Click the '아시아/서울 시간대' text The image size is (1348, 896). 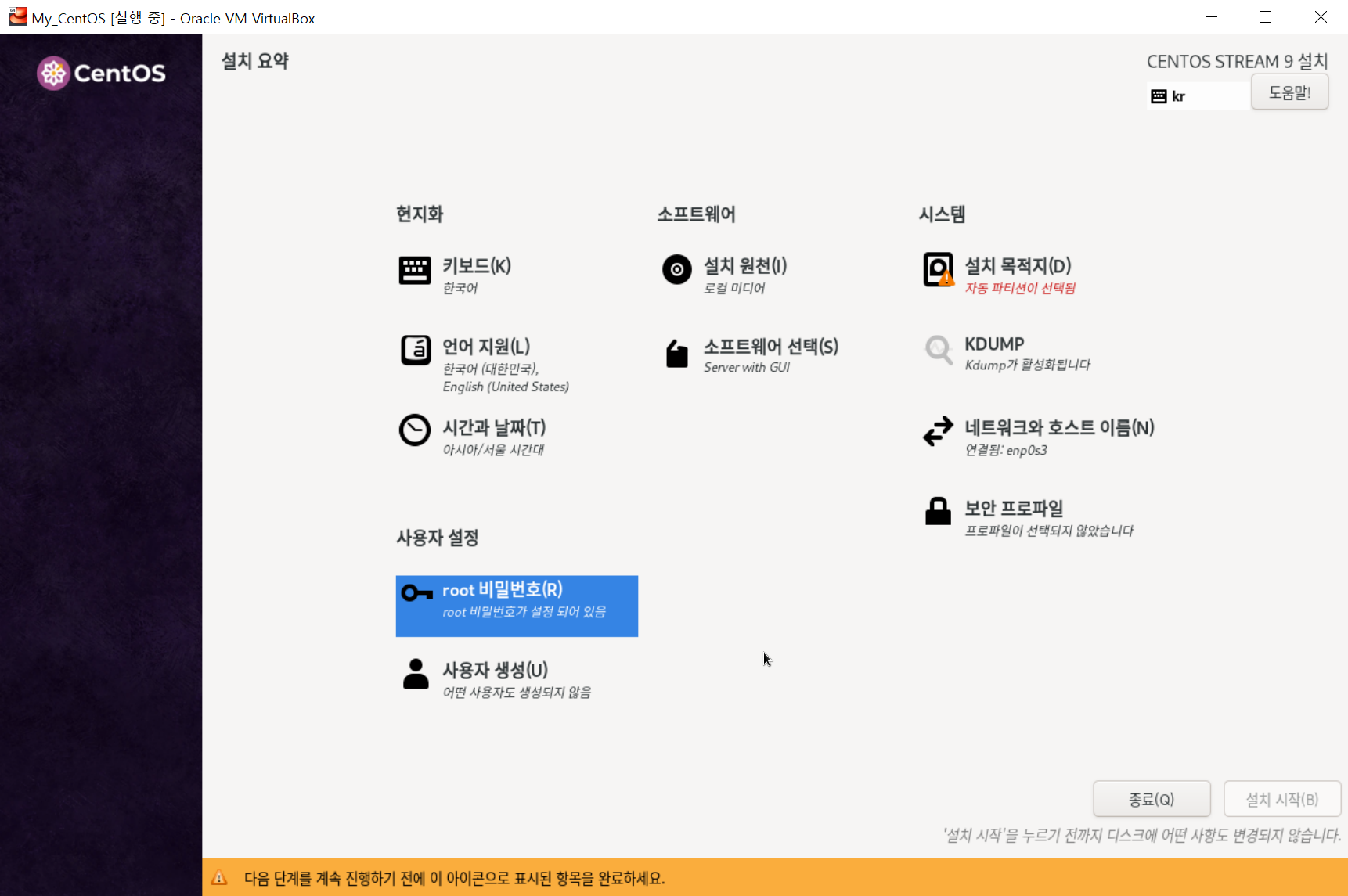[x=493, y=450]
